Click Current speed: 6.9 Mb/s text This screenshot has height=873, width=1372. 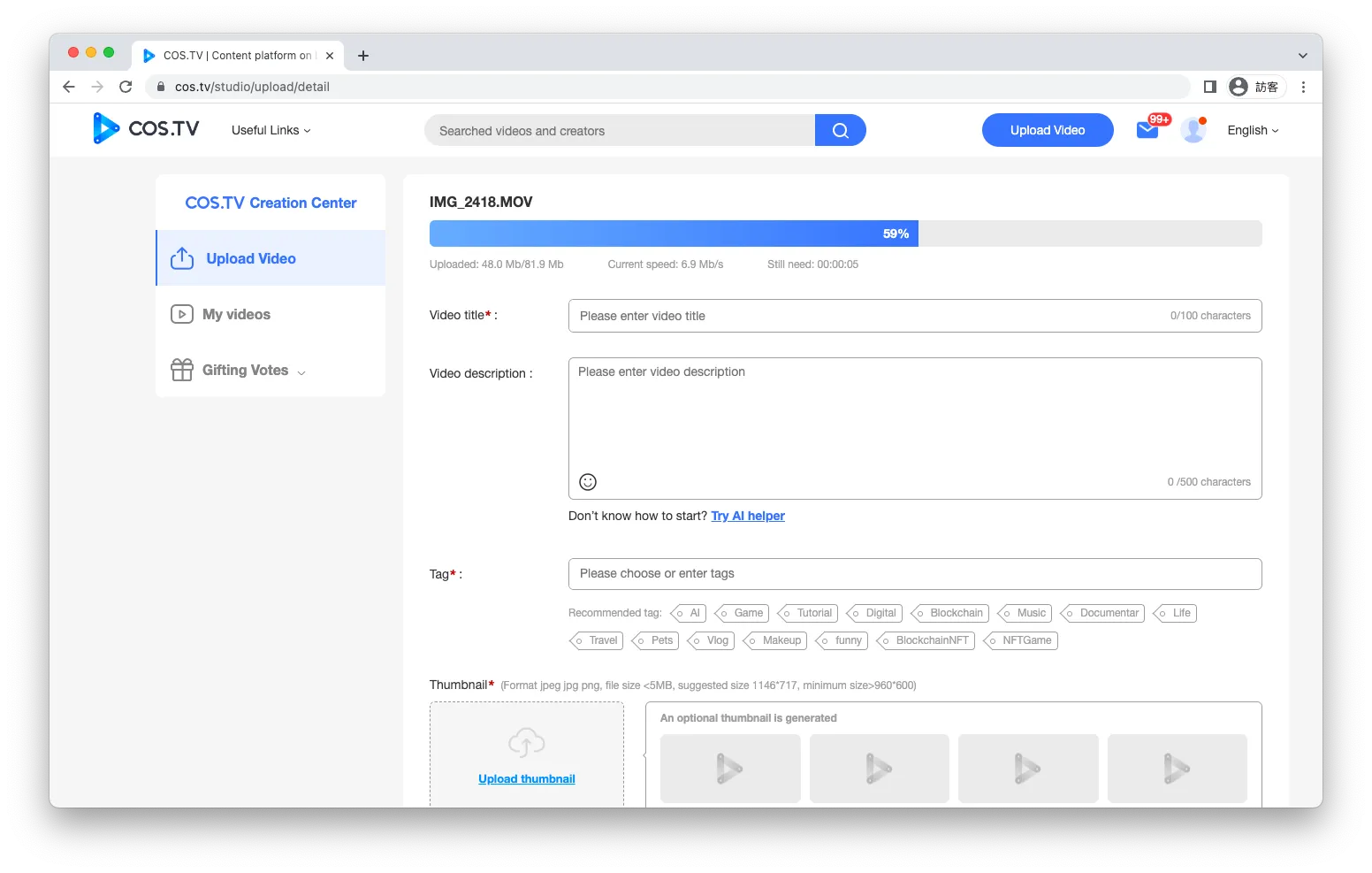666,264
